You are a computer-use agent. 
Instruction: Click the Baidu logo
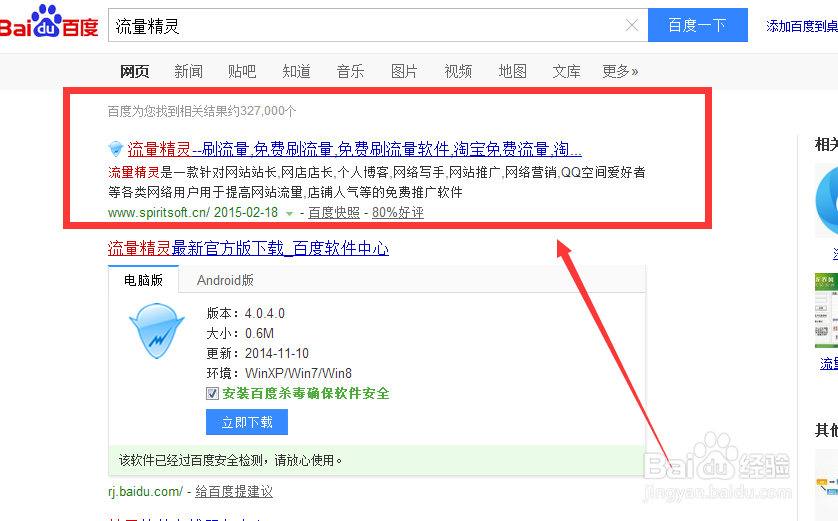tap(49, 22)
